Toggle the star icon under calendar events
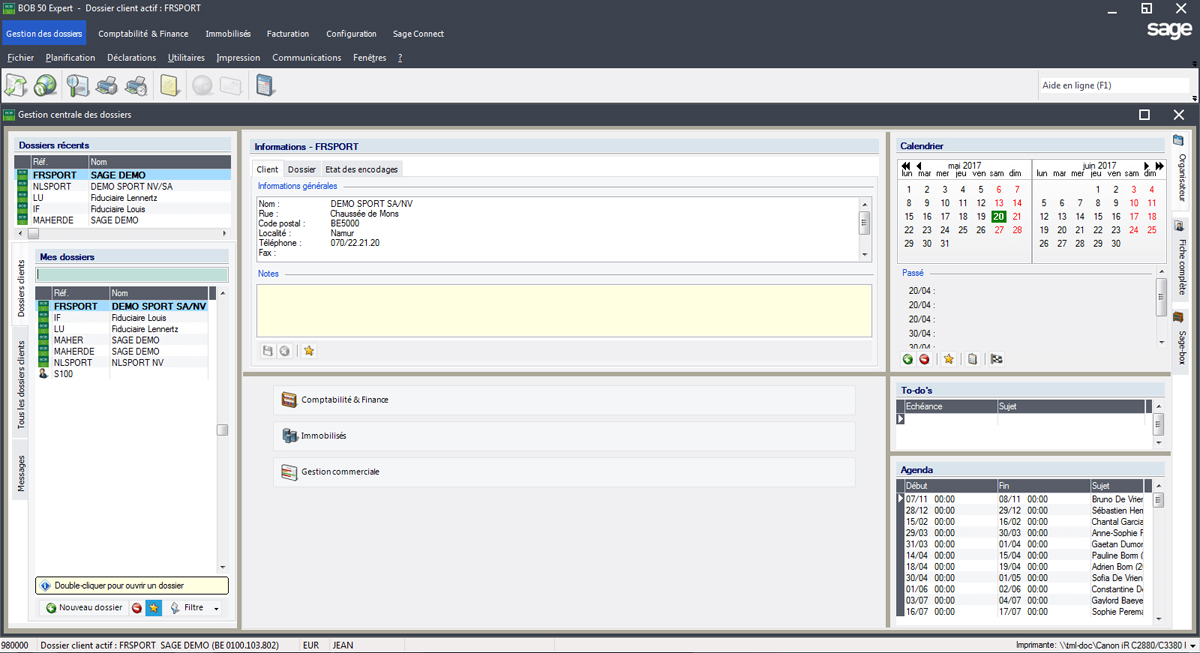Image resolution: width=1200 pixels, height=653 pixels. [x=948, y=359]
